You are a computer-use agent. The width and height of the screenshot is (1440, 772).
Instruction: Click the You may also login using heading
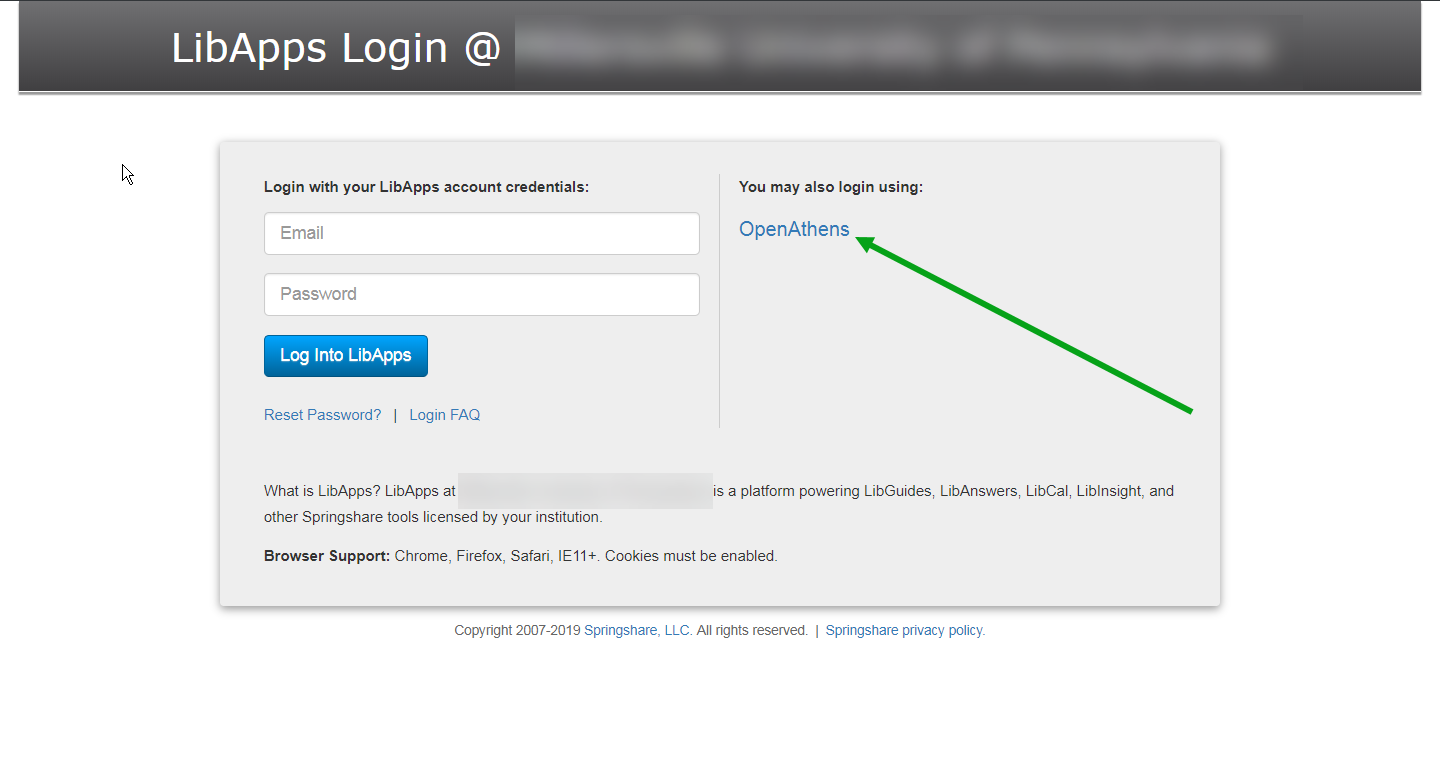[x=830, y=187]
